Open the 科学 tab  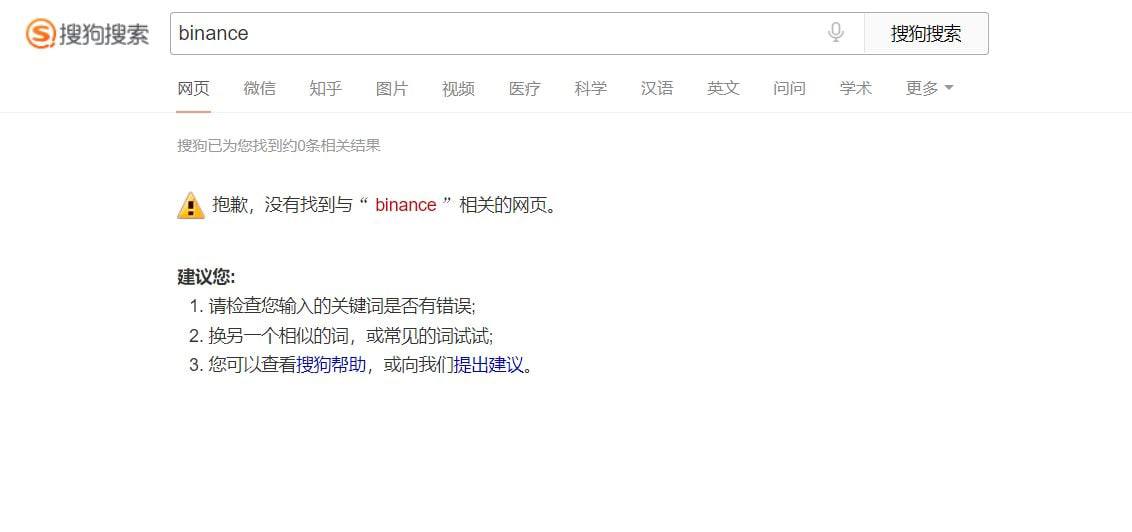591,89
